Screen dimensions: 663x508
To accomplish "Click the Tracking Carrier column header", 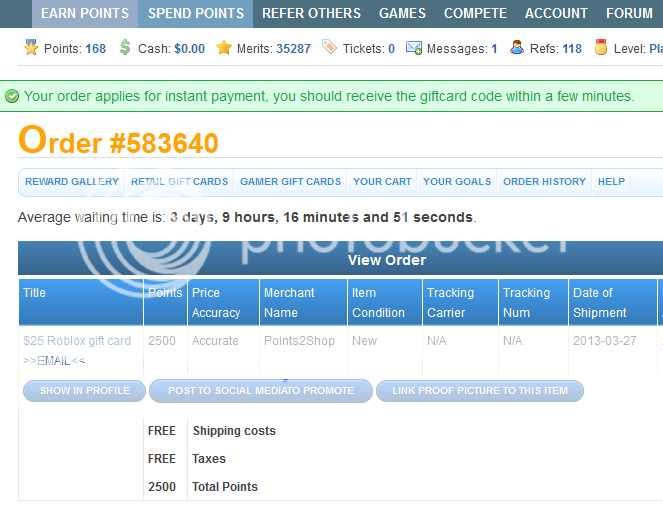I will (x=460, y=302).
